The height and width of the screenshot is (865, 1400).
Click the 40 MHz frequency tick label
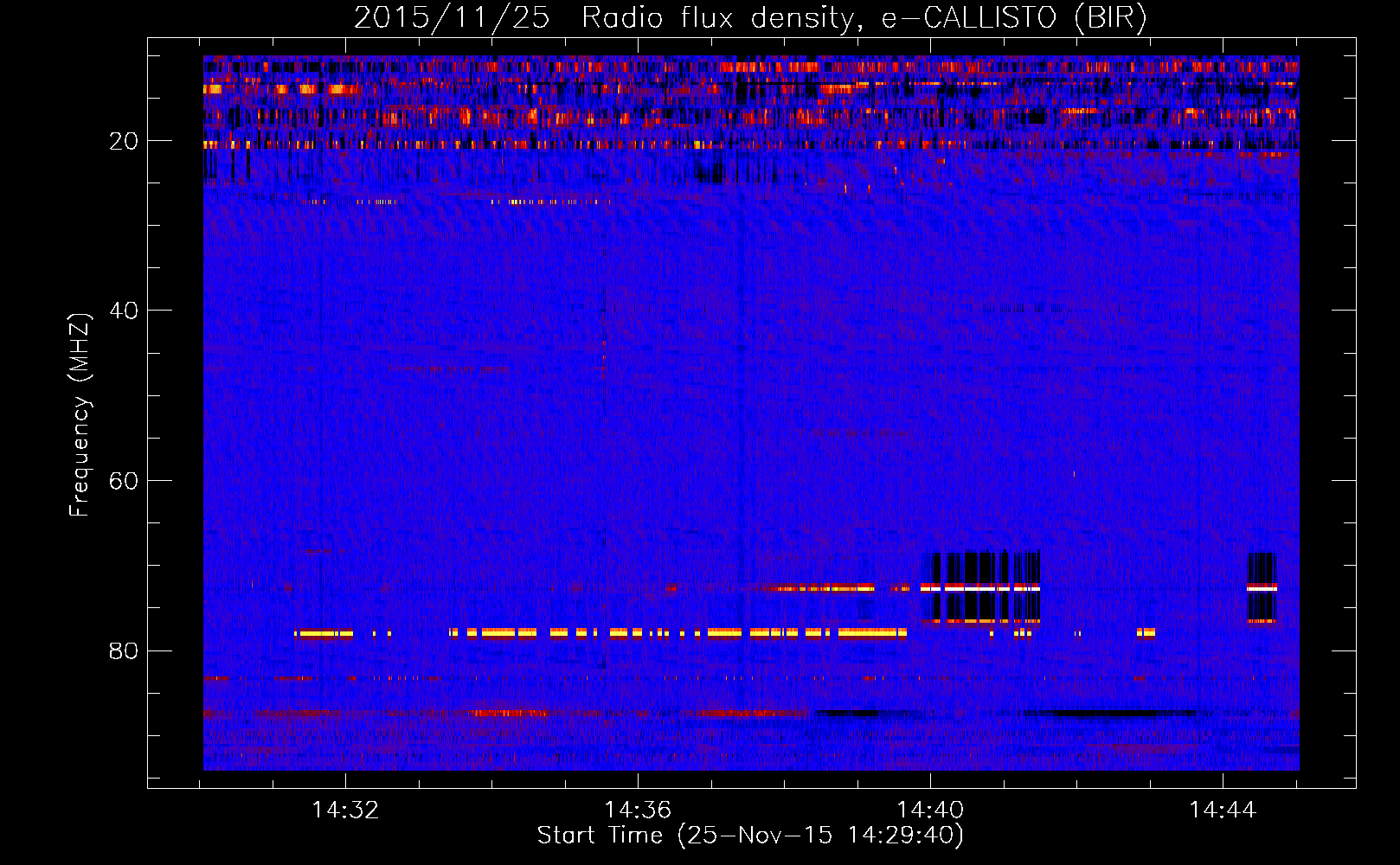click(x=124, y=311)
